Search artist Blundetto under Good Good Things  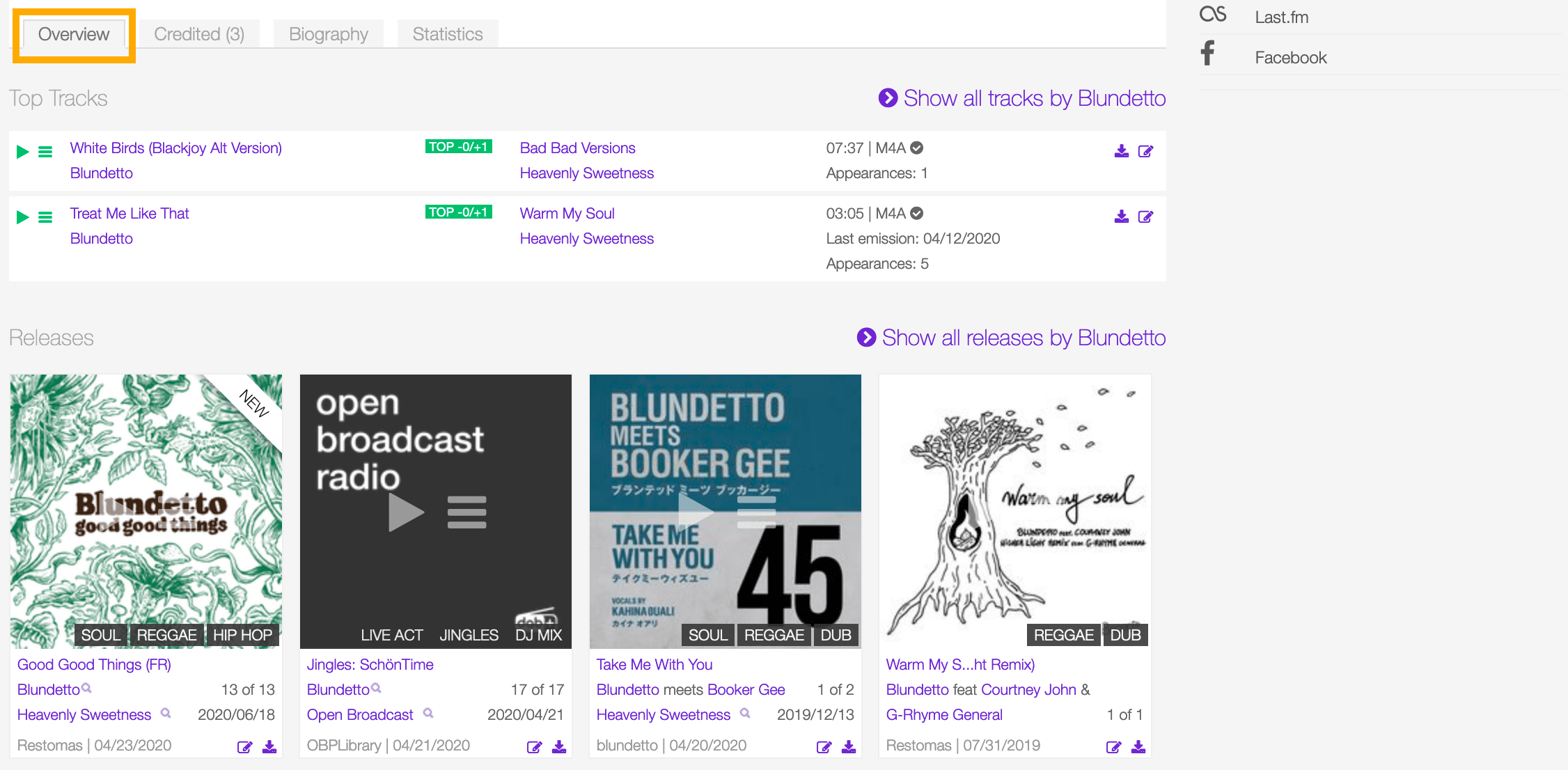(x=86, y=688)
